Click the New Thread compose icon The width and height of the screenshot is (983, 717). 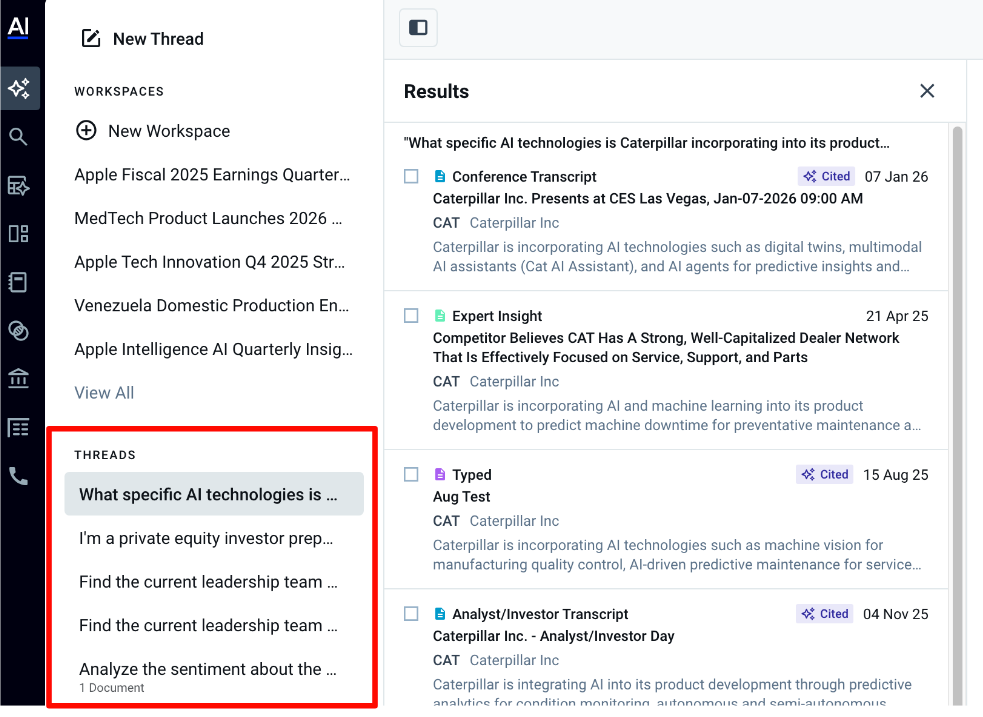click(91, 39)
